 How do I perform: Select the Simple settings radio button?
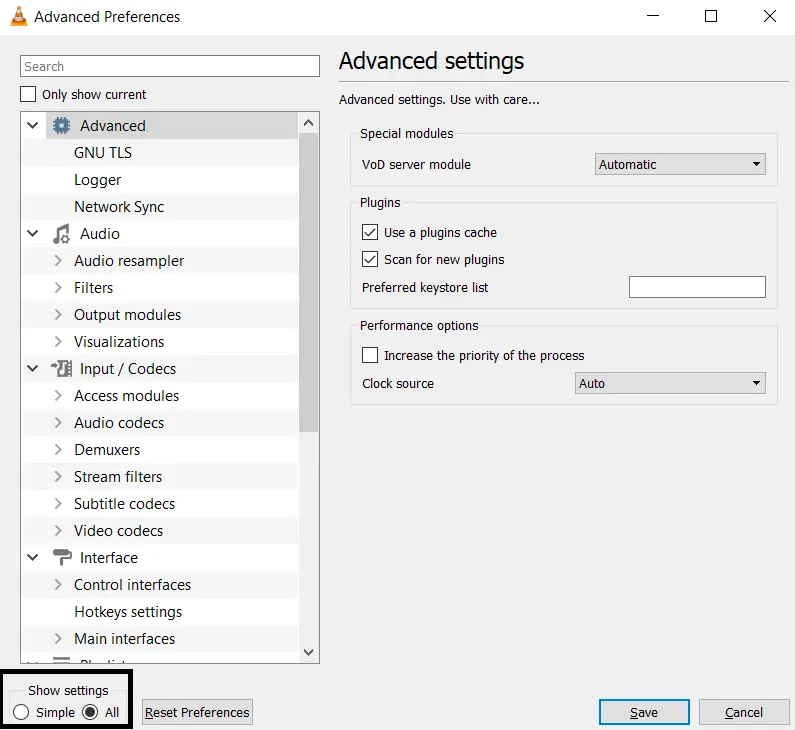pos(21,712)
